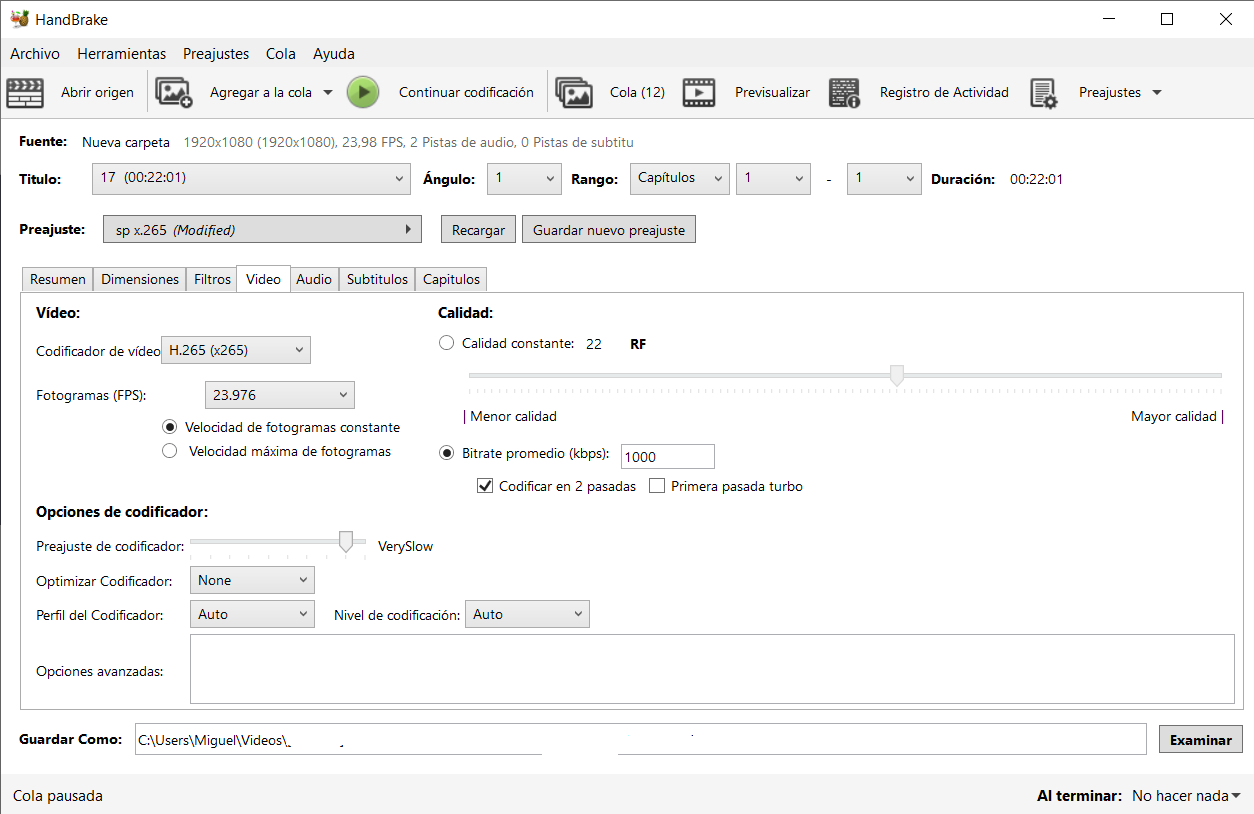1254x814 pixels.
Task: Expand the Preajustes toolbar dropdown arrow
Action: pos(1157,93)
